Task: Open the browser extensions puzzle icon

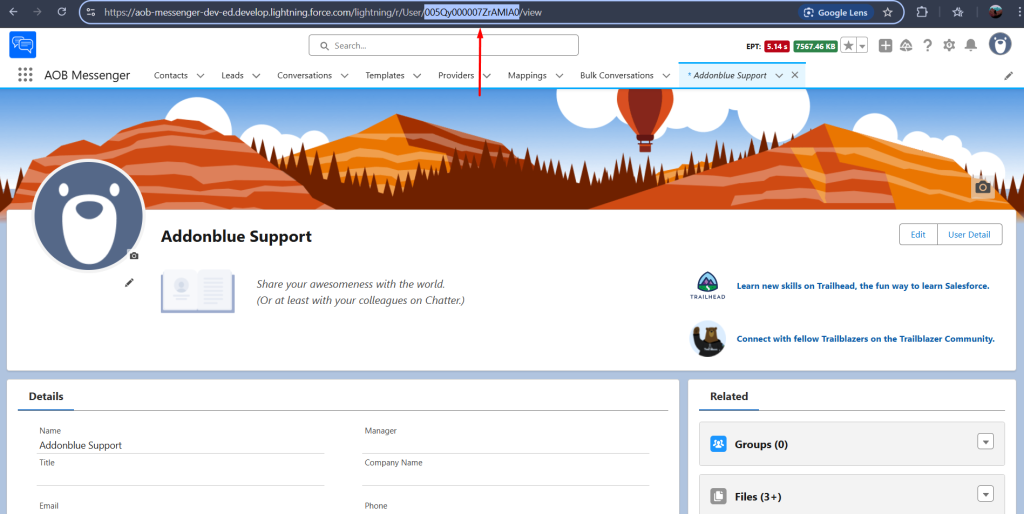Action: tap(922, 12)
